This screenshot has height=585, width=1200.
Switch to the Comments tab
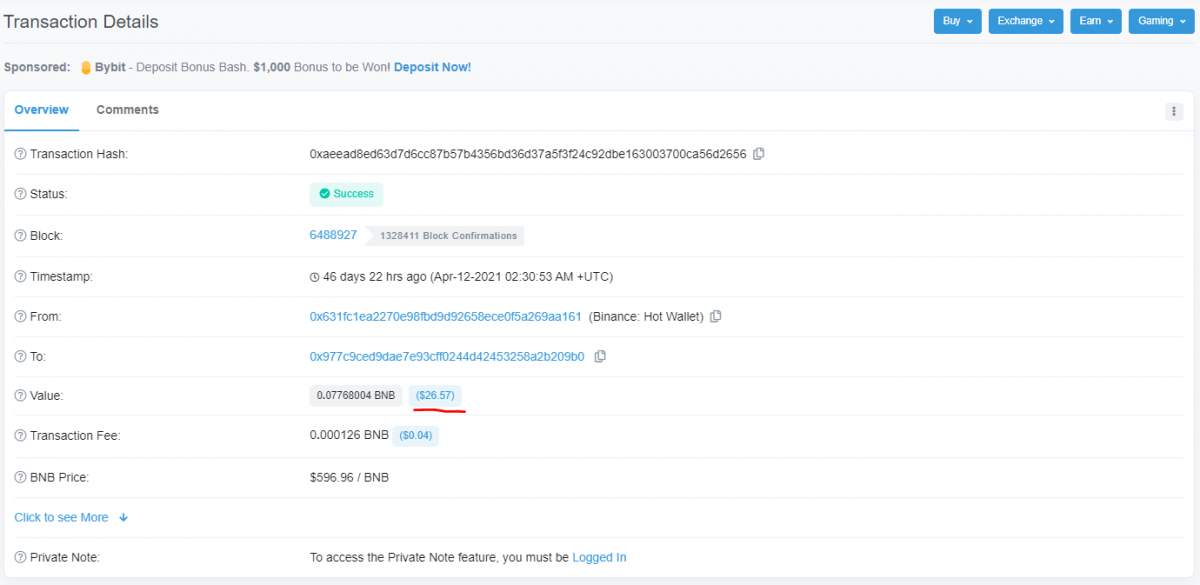coord(127,110)
